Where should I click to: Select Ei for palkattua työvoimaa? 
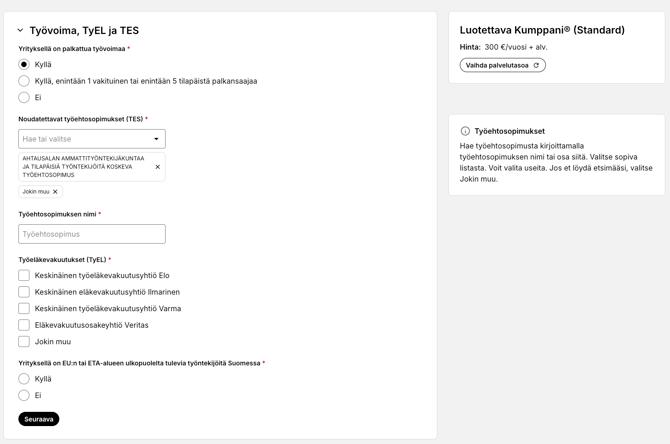(x=24, y=97)
